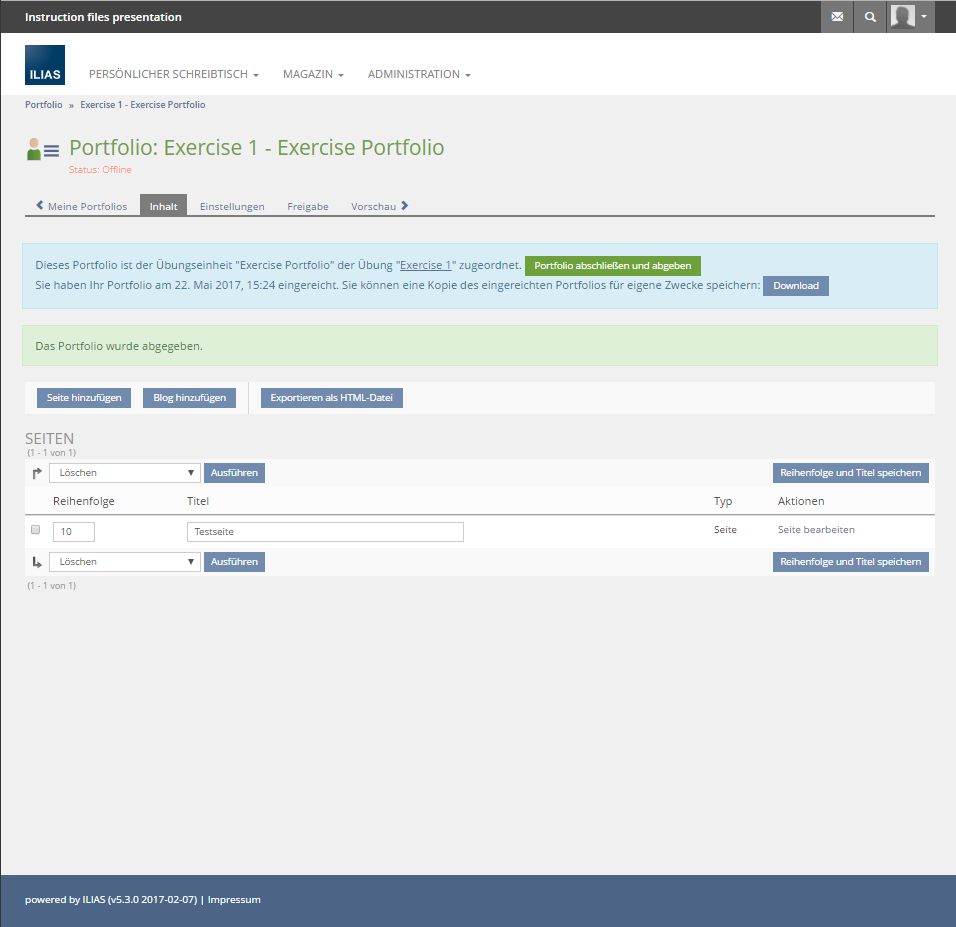Click the back chevron by Meine Portfolios
The width and height of the screenshot is (956, 927).
tap(40, 206)
